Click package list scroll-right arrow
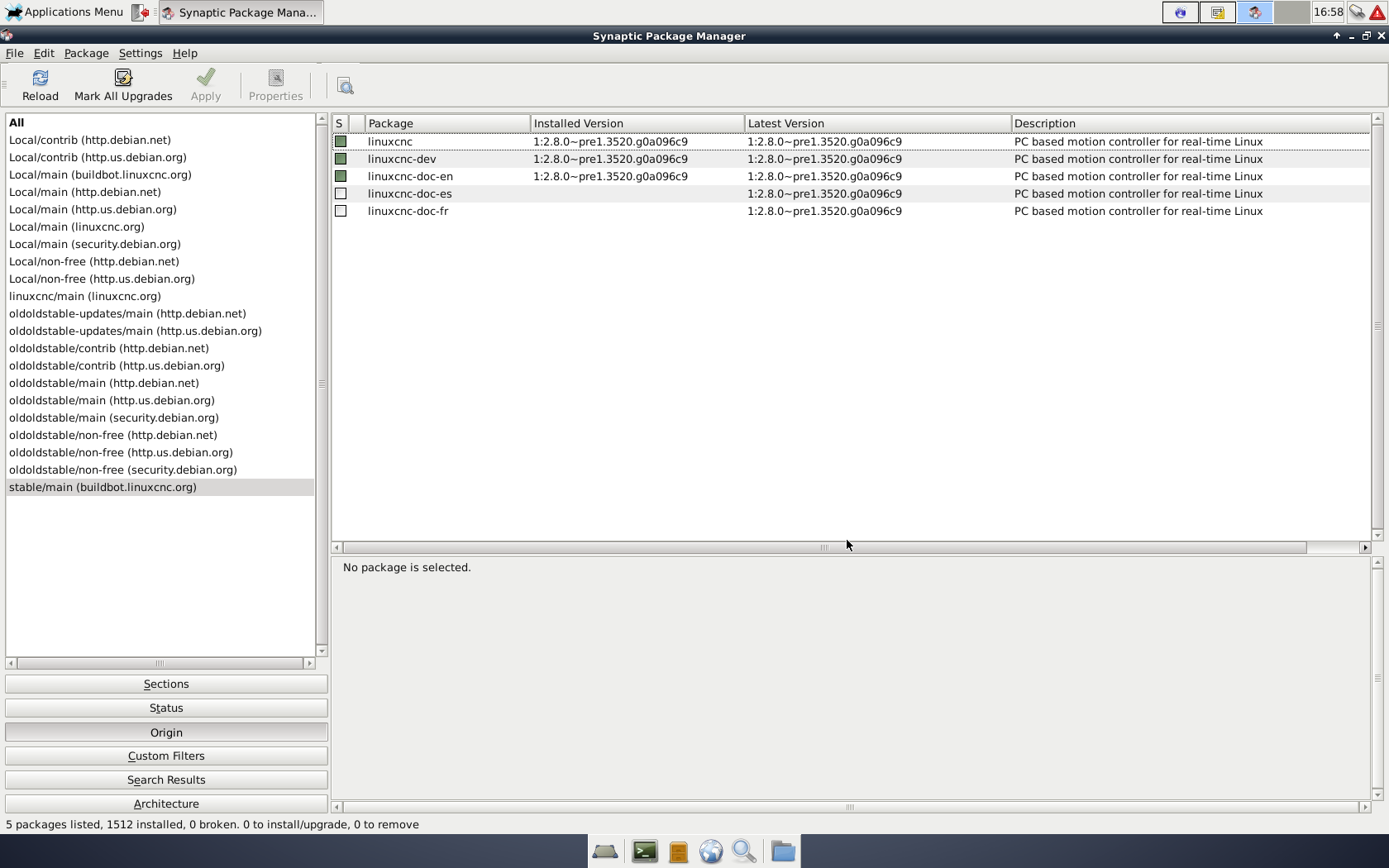This screenshot has height=868, width=1389. click(1365, 547)
